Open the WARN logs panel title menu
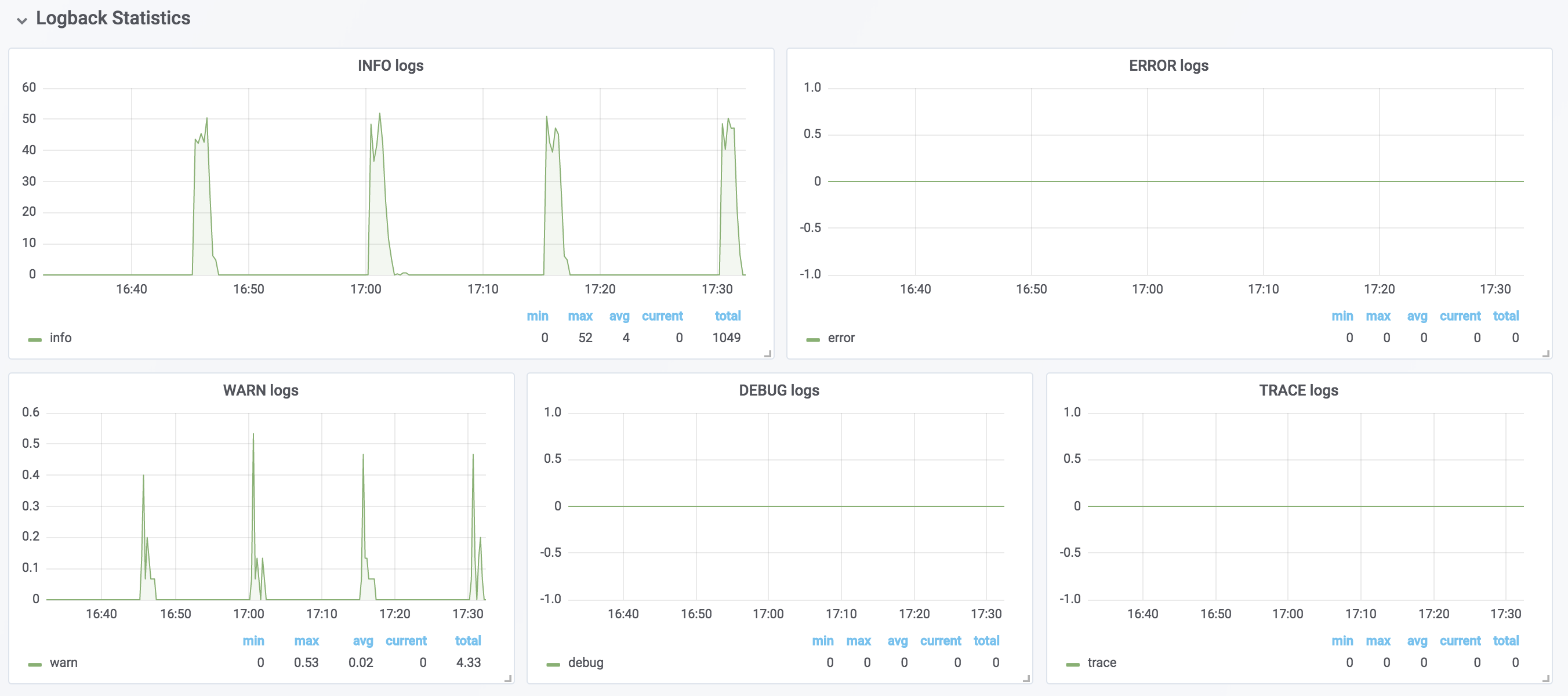Viewport: 1568px width, 696px height. 260,390
